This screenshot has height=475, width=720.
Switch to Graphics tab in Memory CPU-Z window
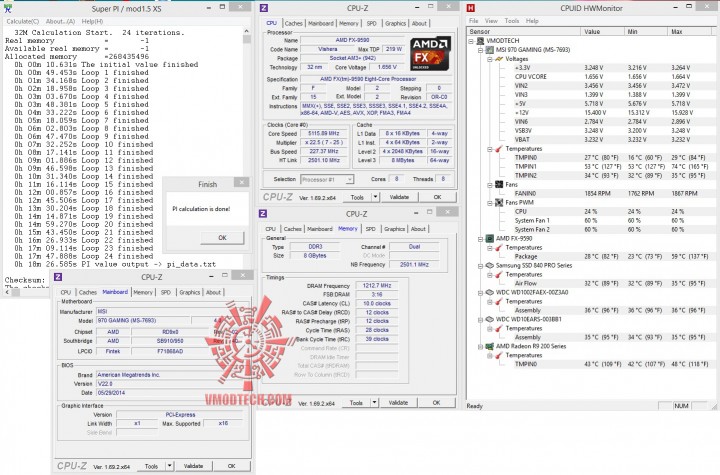[x=394, y=228]
